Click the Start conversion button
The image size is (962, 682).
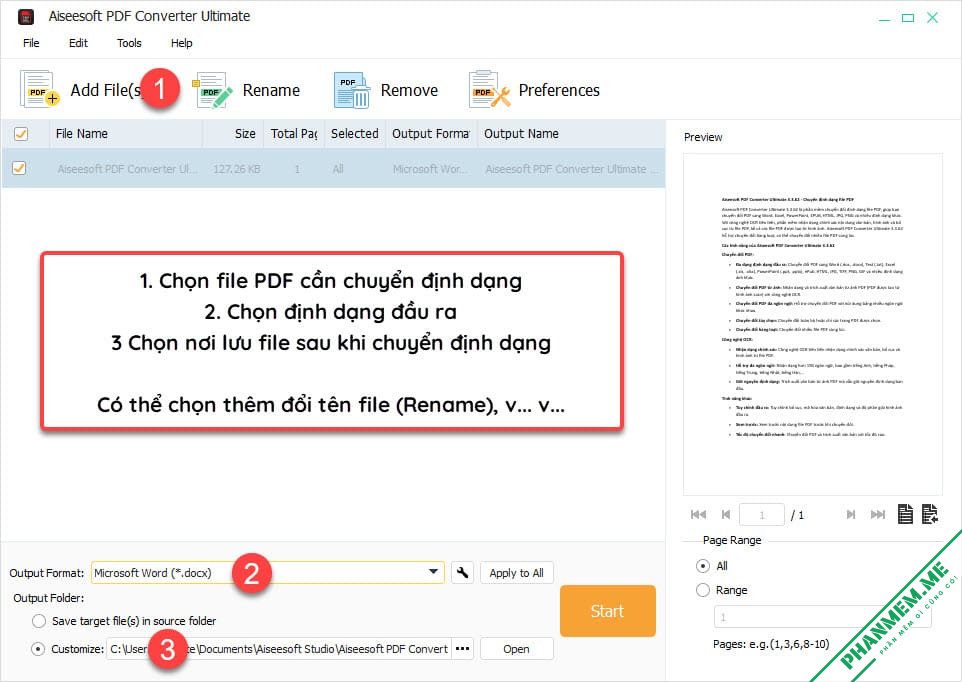tap(607, 611)
